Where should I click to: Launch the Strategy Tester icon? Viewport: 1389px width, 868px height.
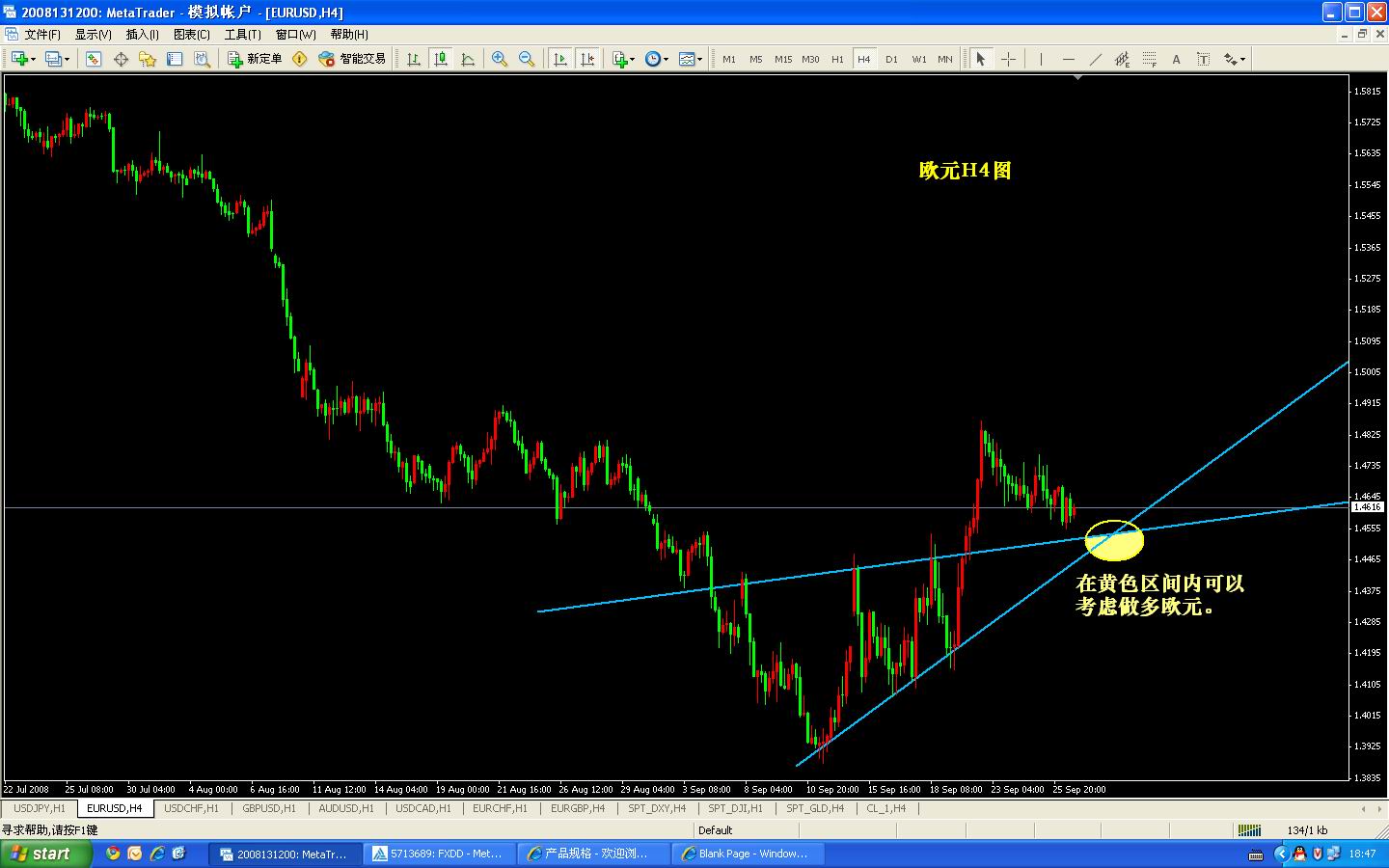[x=202, y=59]
